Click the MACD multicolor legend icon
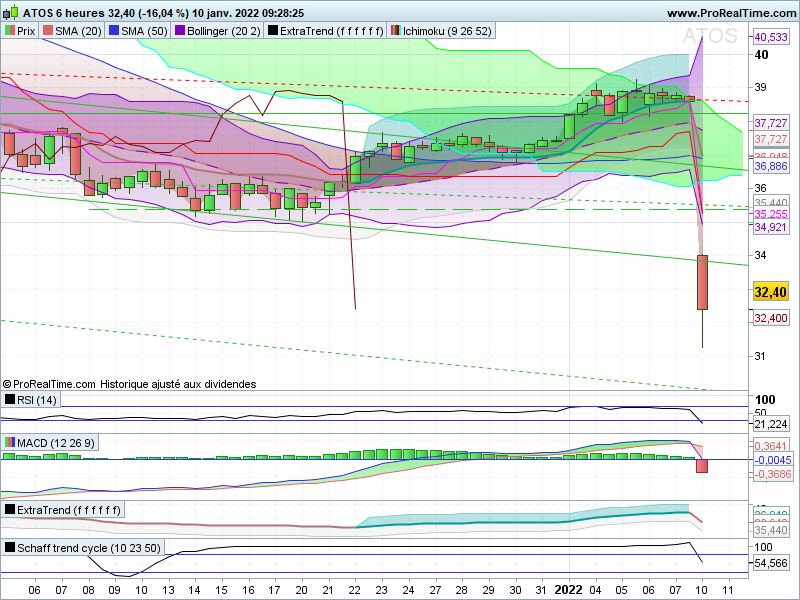Image resolution: width=800 pixels, height=600 pixels. tap(10, 442)
